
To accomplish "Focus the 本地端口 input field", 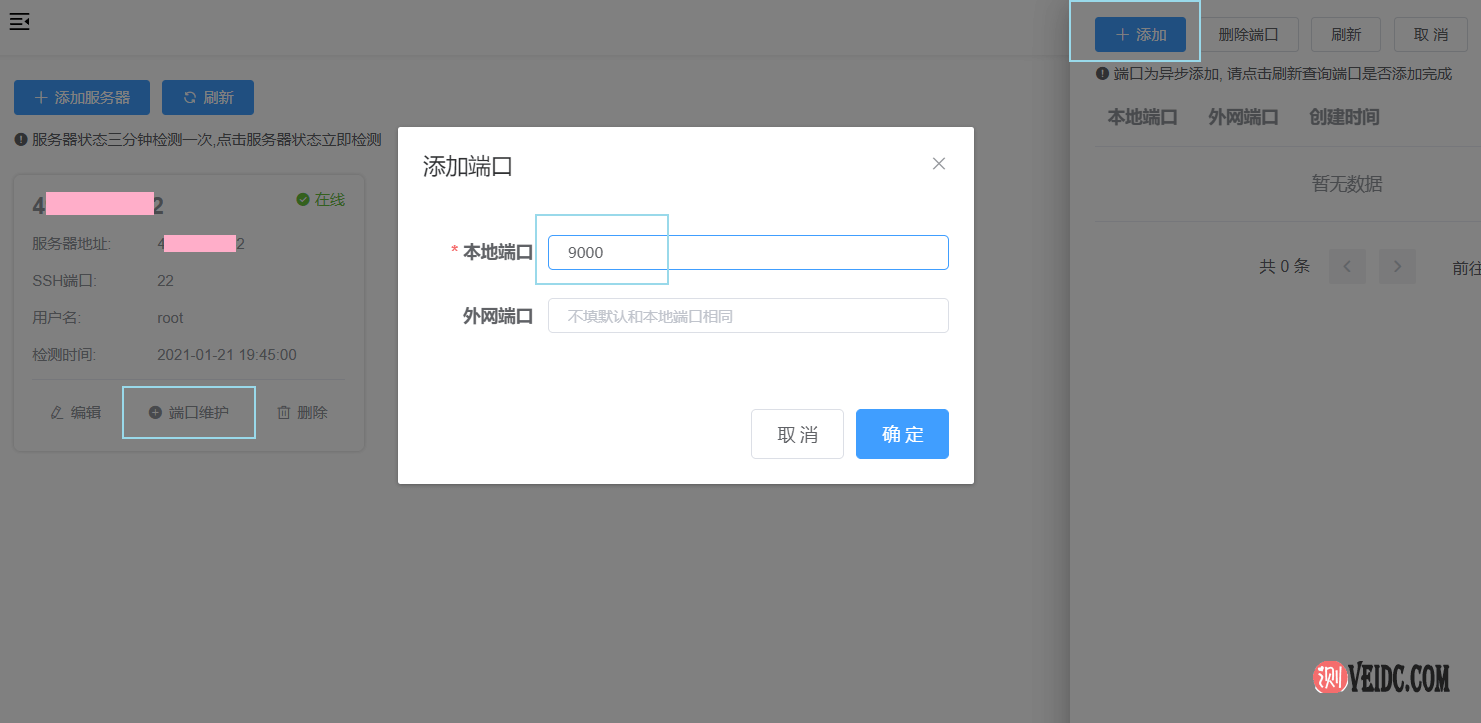I will coord(748,252).
